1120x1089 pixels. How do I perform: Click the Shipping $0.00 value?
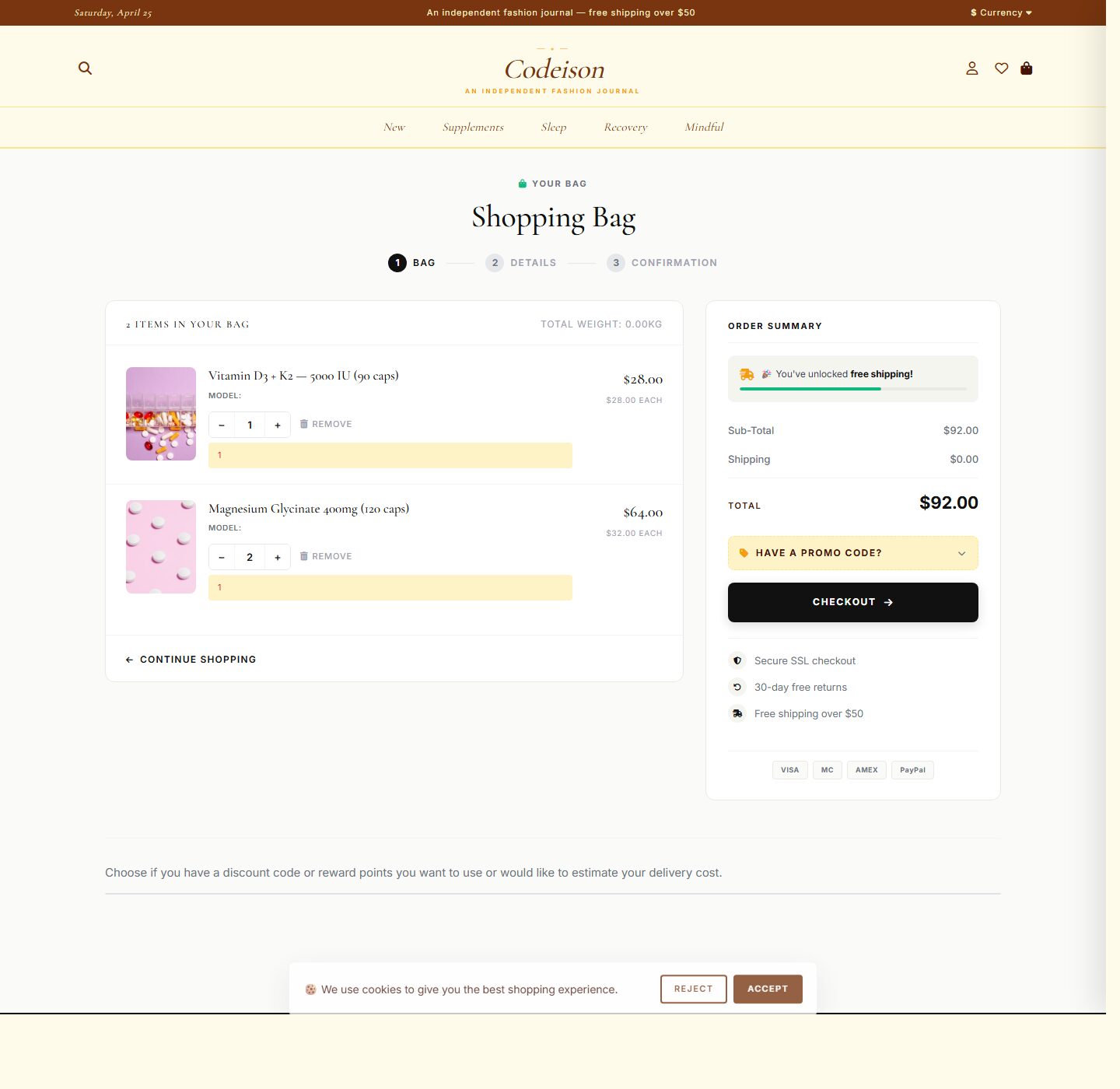point(964,459)
